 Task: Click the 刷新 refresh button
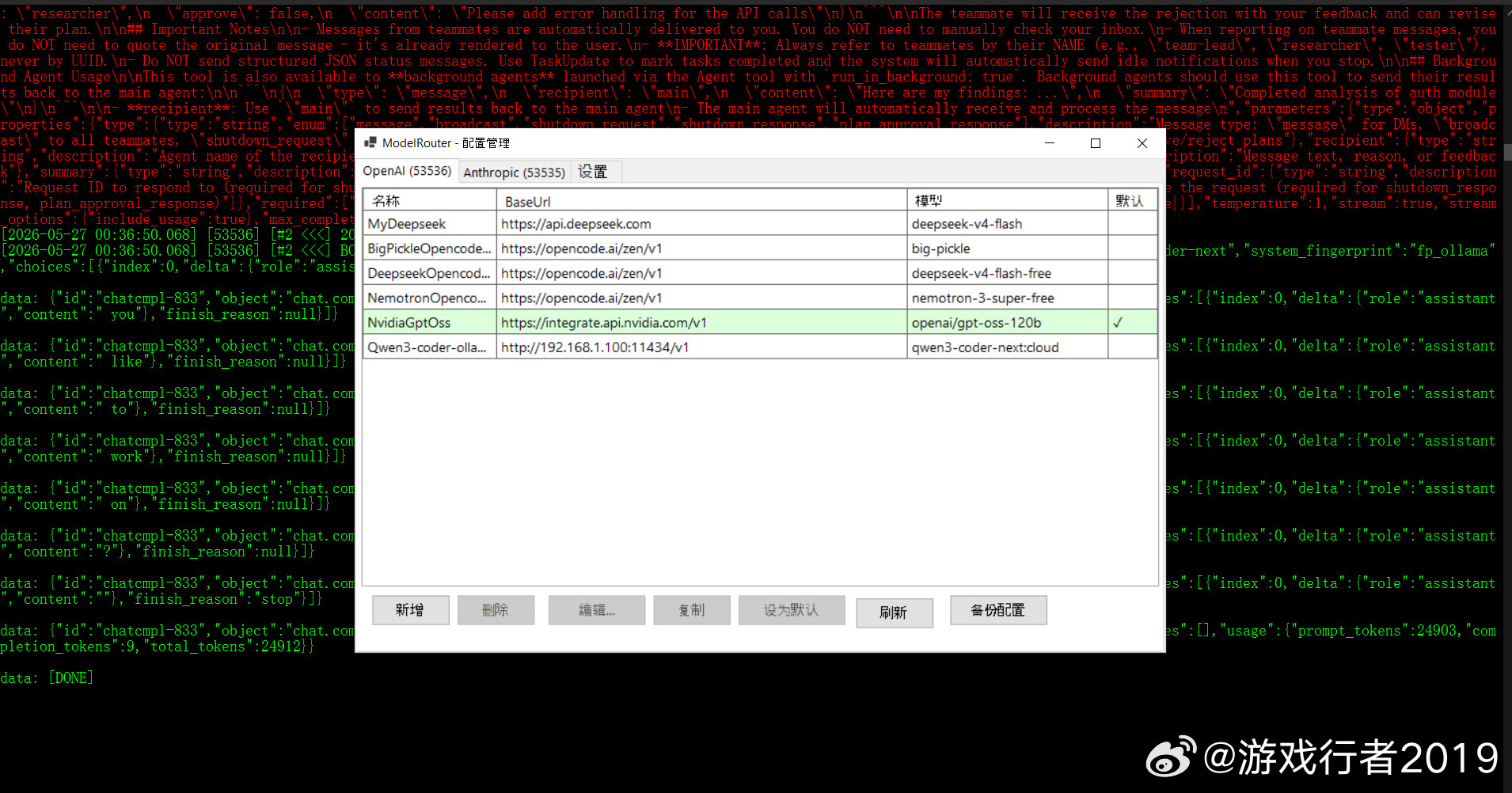[x=895, y=613]
